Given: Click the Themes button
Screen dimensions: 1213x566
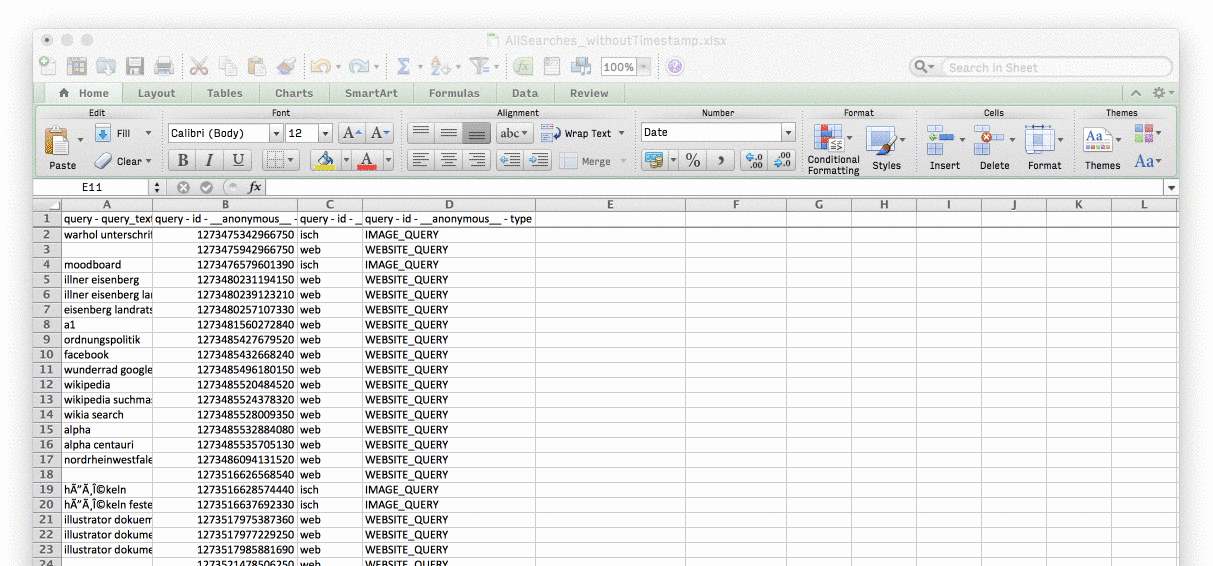Looking at the screenshot, I should pyautogui.click(x=1102, y=148).
